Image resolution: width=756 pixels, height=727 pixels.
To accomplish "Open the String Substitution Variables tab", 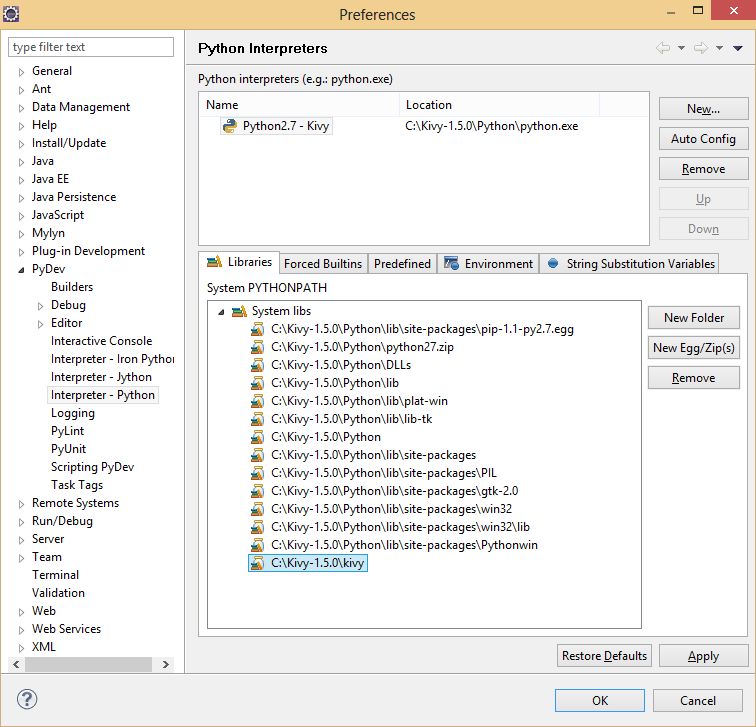I will tap(629, 264).
